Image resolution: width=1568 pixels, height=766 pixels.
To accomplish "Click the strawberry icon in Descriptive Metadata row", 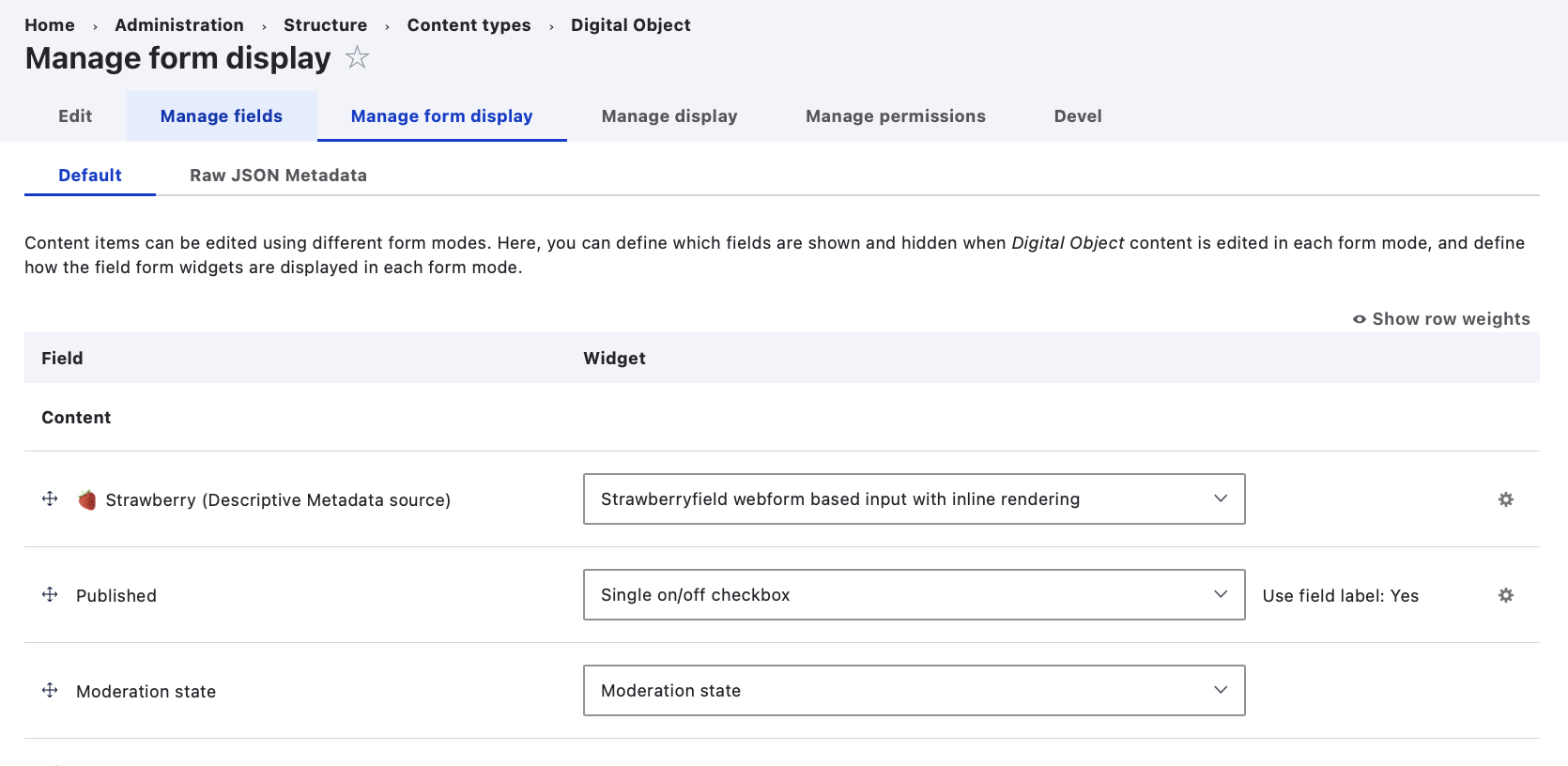I will pos(87,499).
